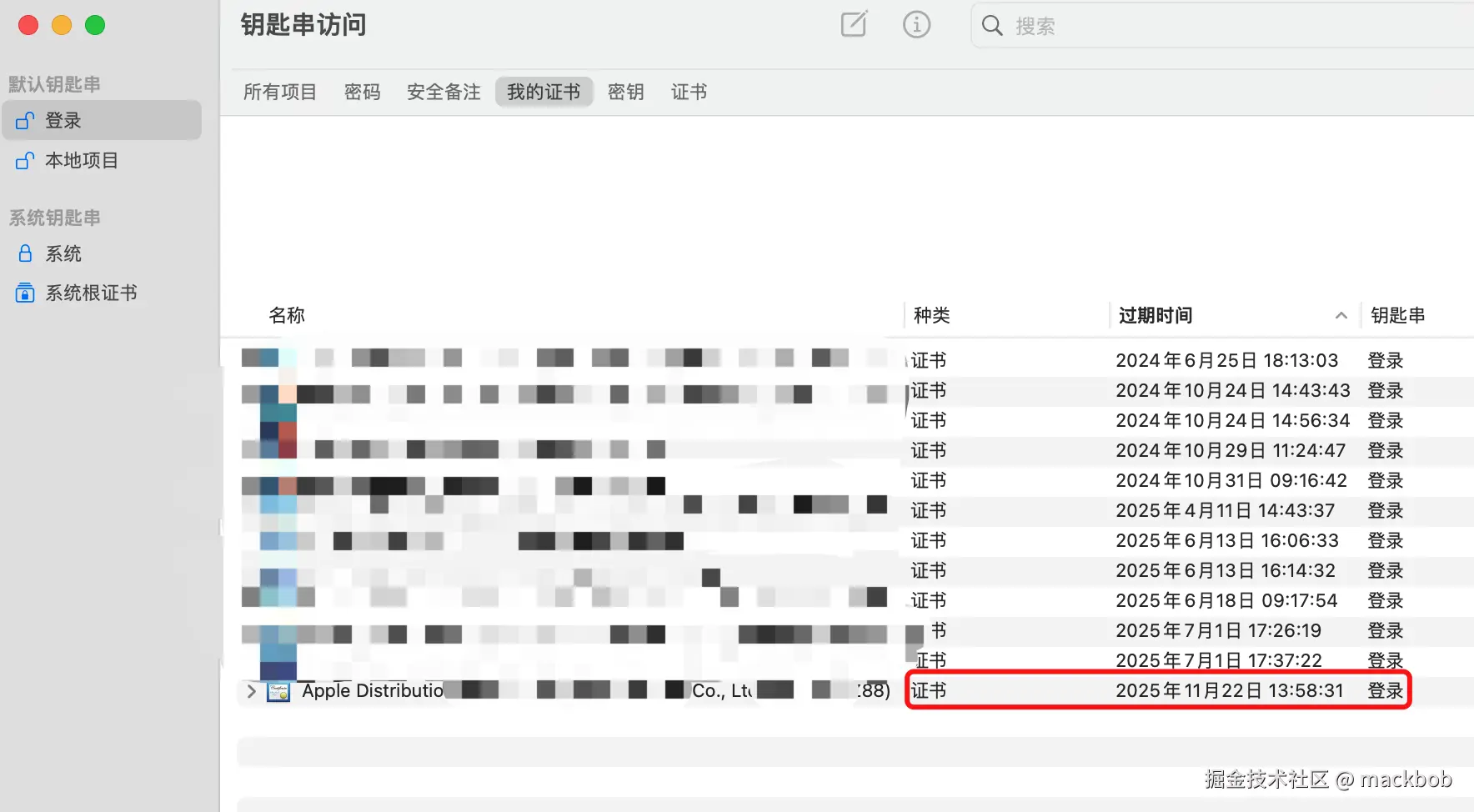This screenshot has width=1474, height=812.
Task: Click the magnifier icon in the search field
Action: (x=992, y=26)
